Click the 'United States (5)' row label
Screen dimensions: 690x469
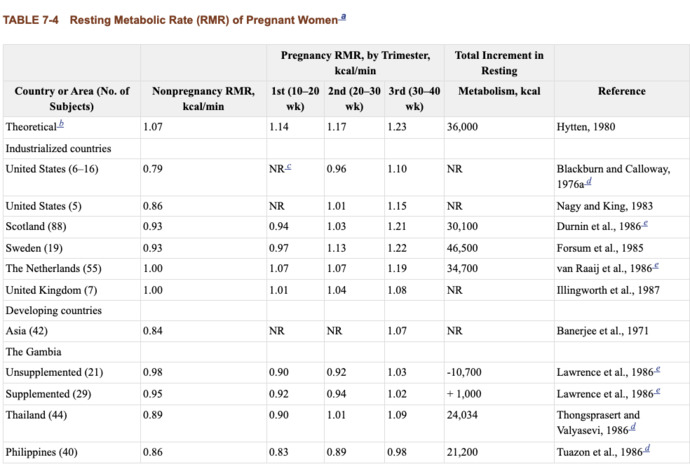(x=44, y=206)
